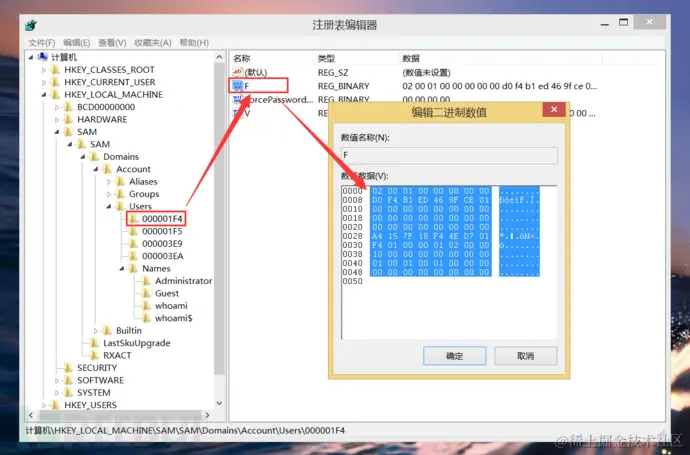Expand the Builtin node

click(x=95, y=330)
